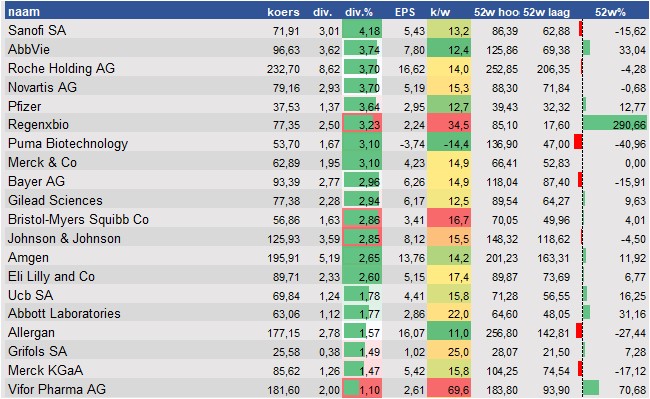Click the 52w% column header
650x399 pixels.
click(610, 12)
